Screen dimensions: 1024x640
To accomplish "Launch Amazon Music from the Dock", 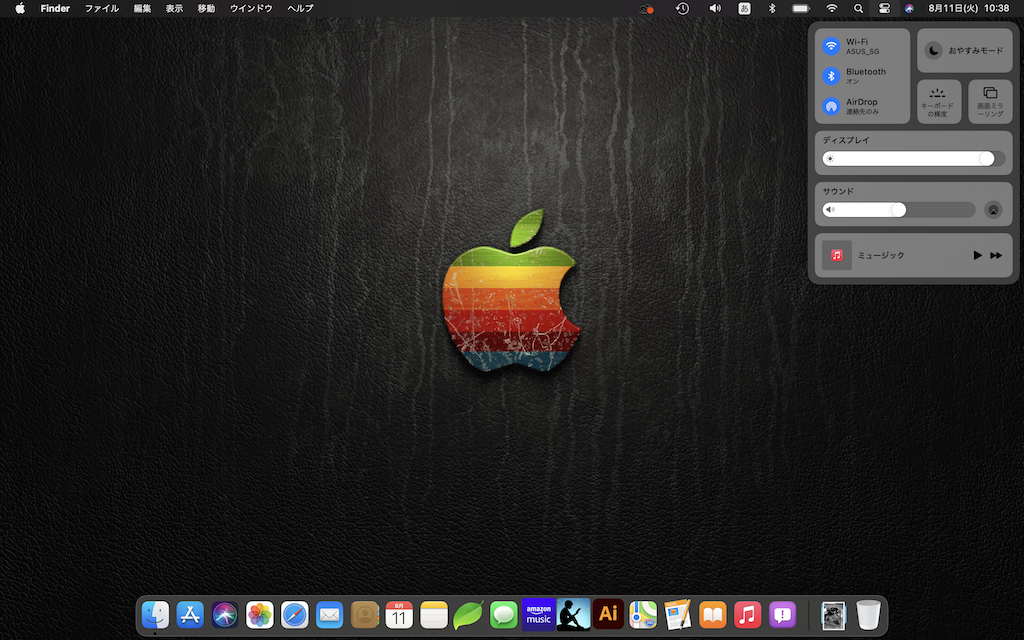I will pos(539,615).
